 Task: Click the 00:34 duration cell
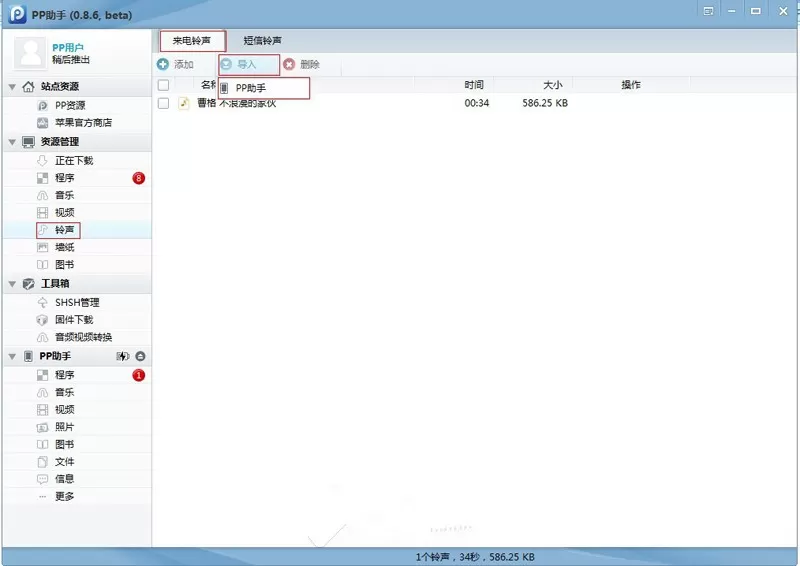(477, 103)
